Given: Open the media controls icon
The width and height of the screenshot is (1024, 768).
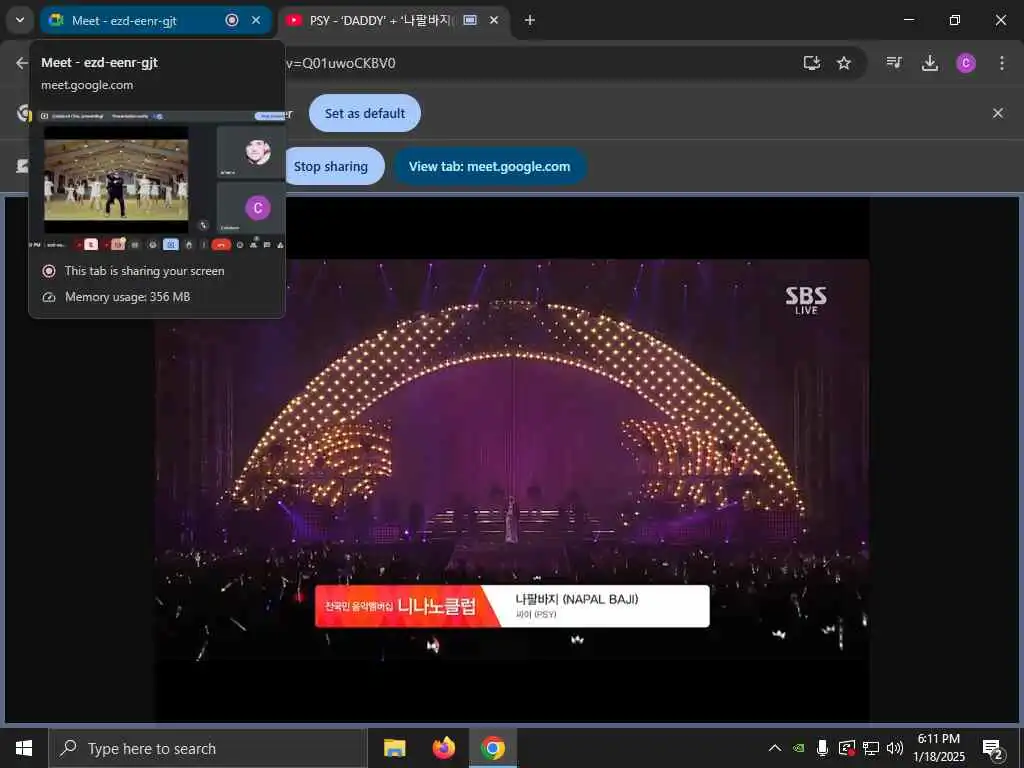Looking at the screenshot, I should tap(894, 63).
